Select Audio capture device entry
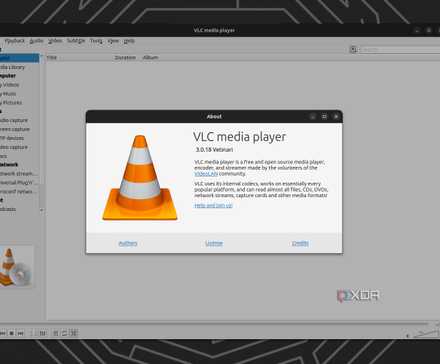 pos(14,120)
